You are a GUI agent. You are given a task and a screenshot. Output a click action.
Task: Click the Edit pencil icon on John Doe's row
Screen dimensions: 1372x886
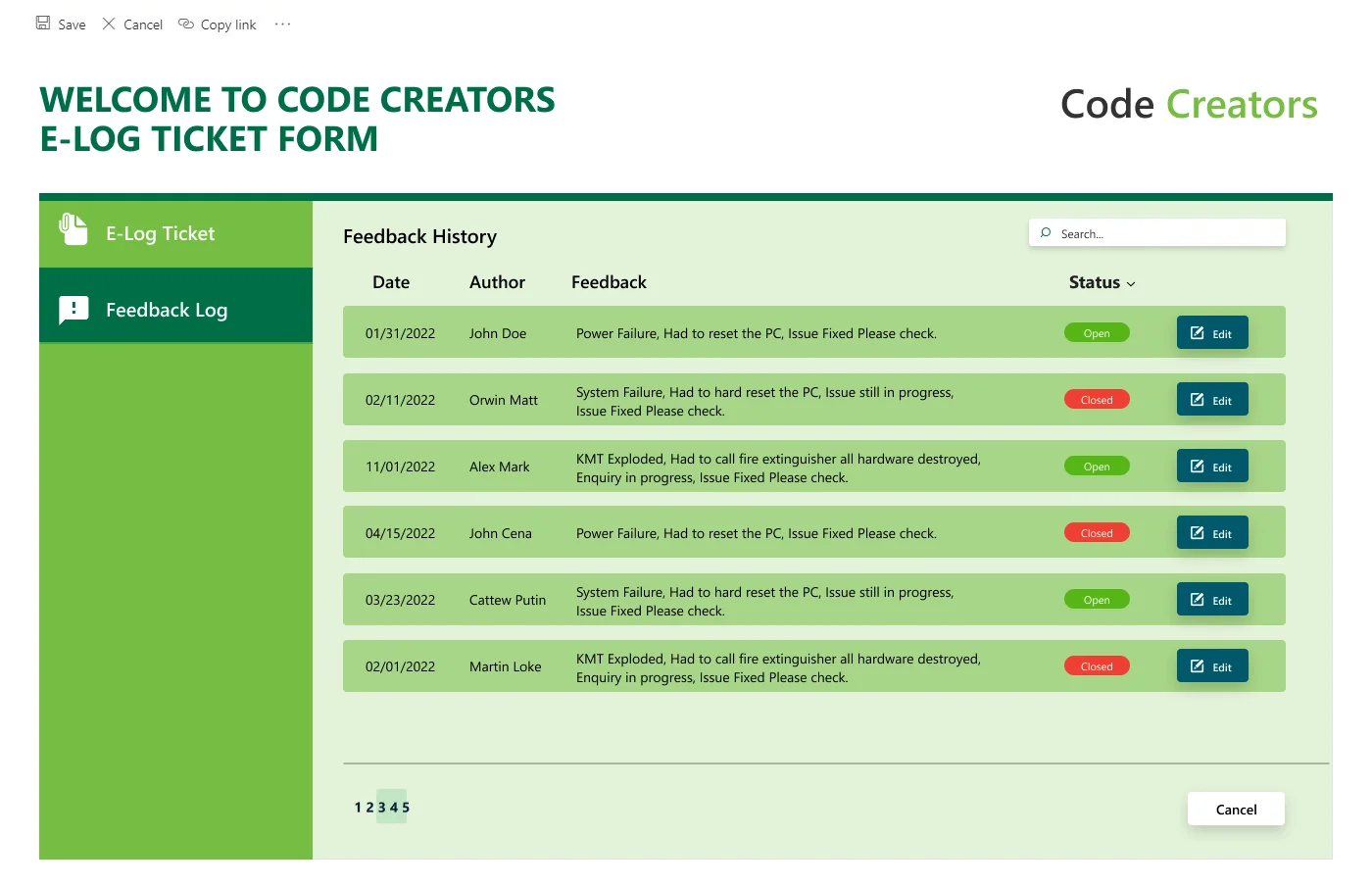pyautogui.click(x=1197, y=331)
